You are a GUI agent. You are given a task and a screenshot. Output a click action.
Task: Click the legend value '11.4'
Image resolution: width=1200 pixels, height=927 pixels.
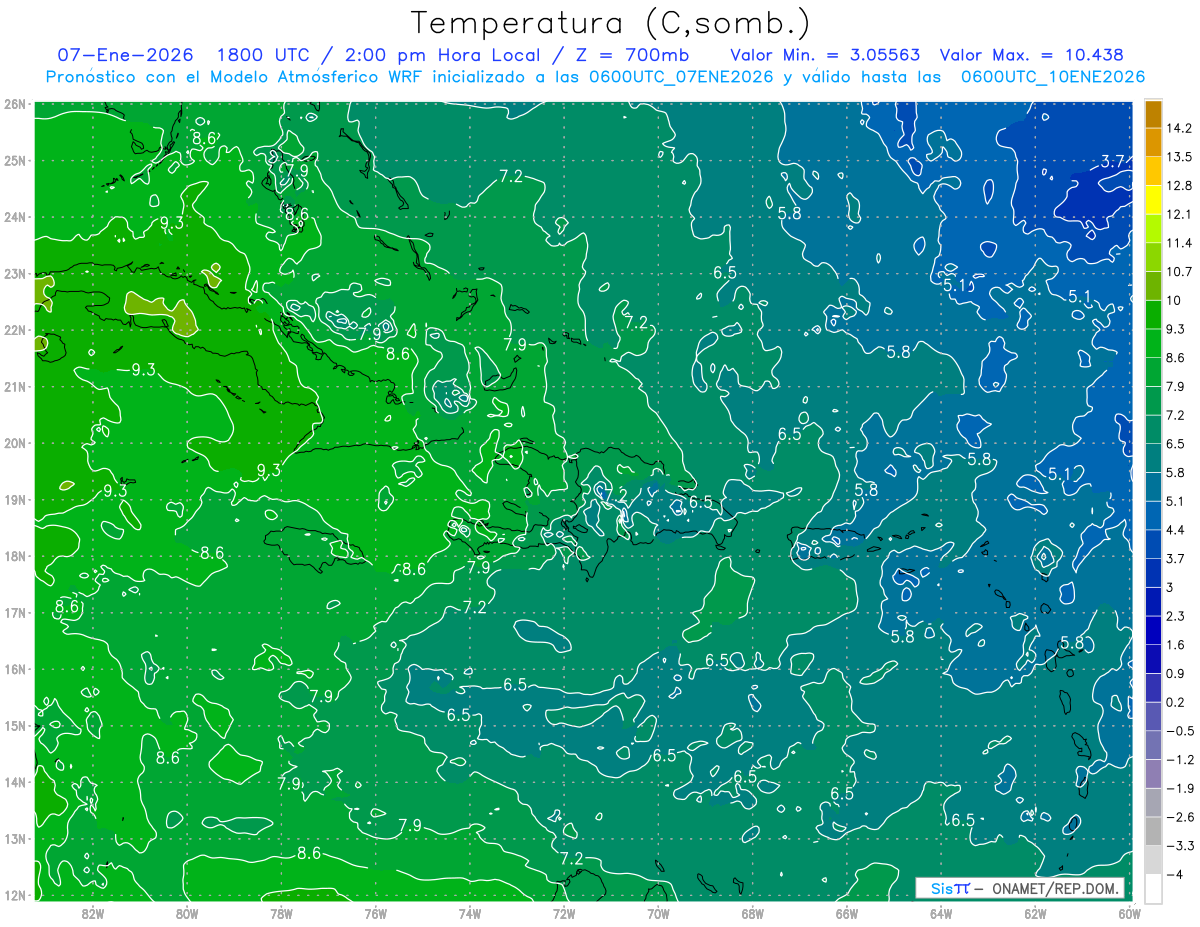click(x=1179, y=243)
